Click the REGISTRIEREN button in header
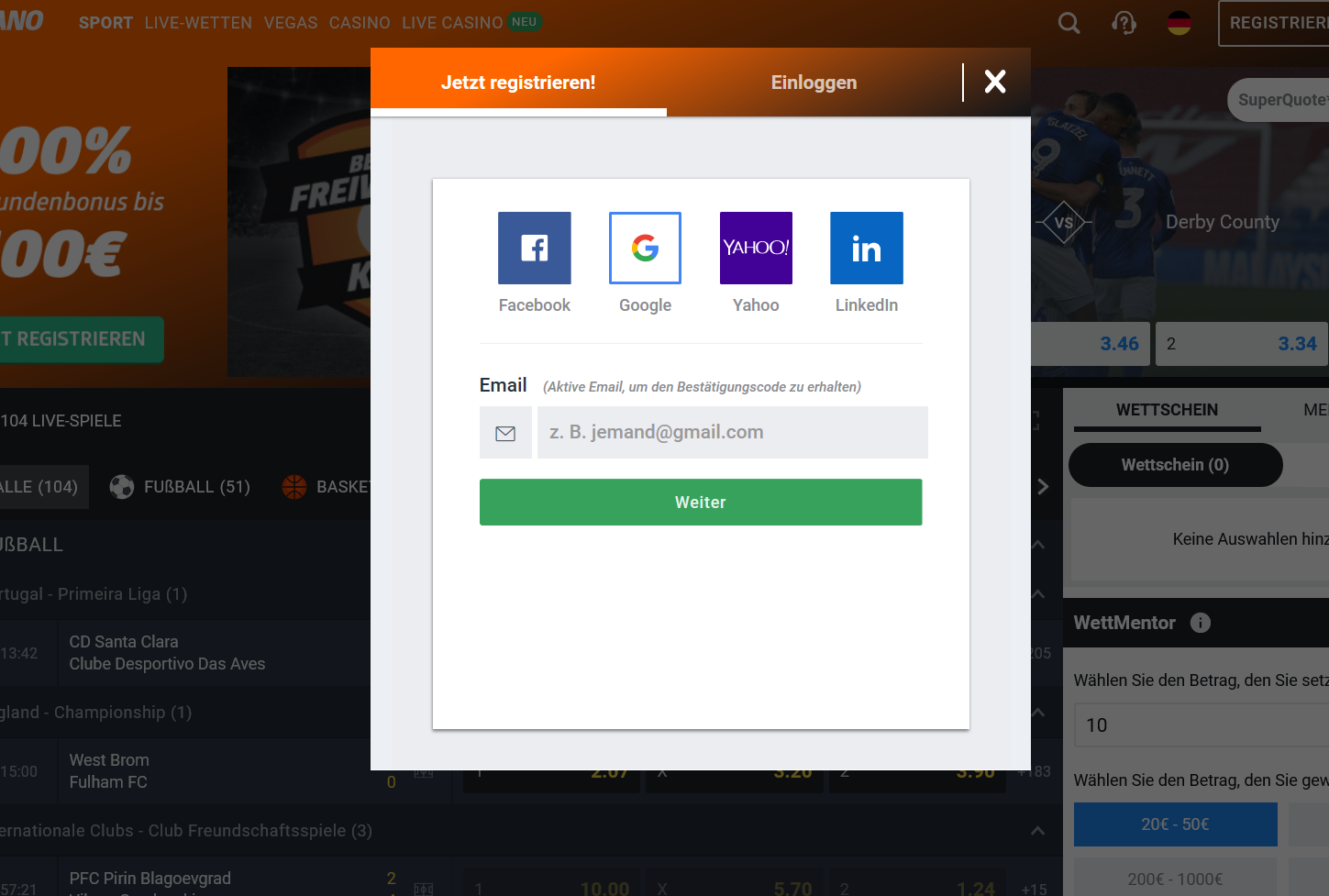The height and width of the screenshot is (896, 1329). point(1273,23)
